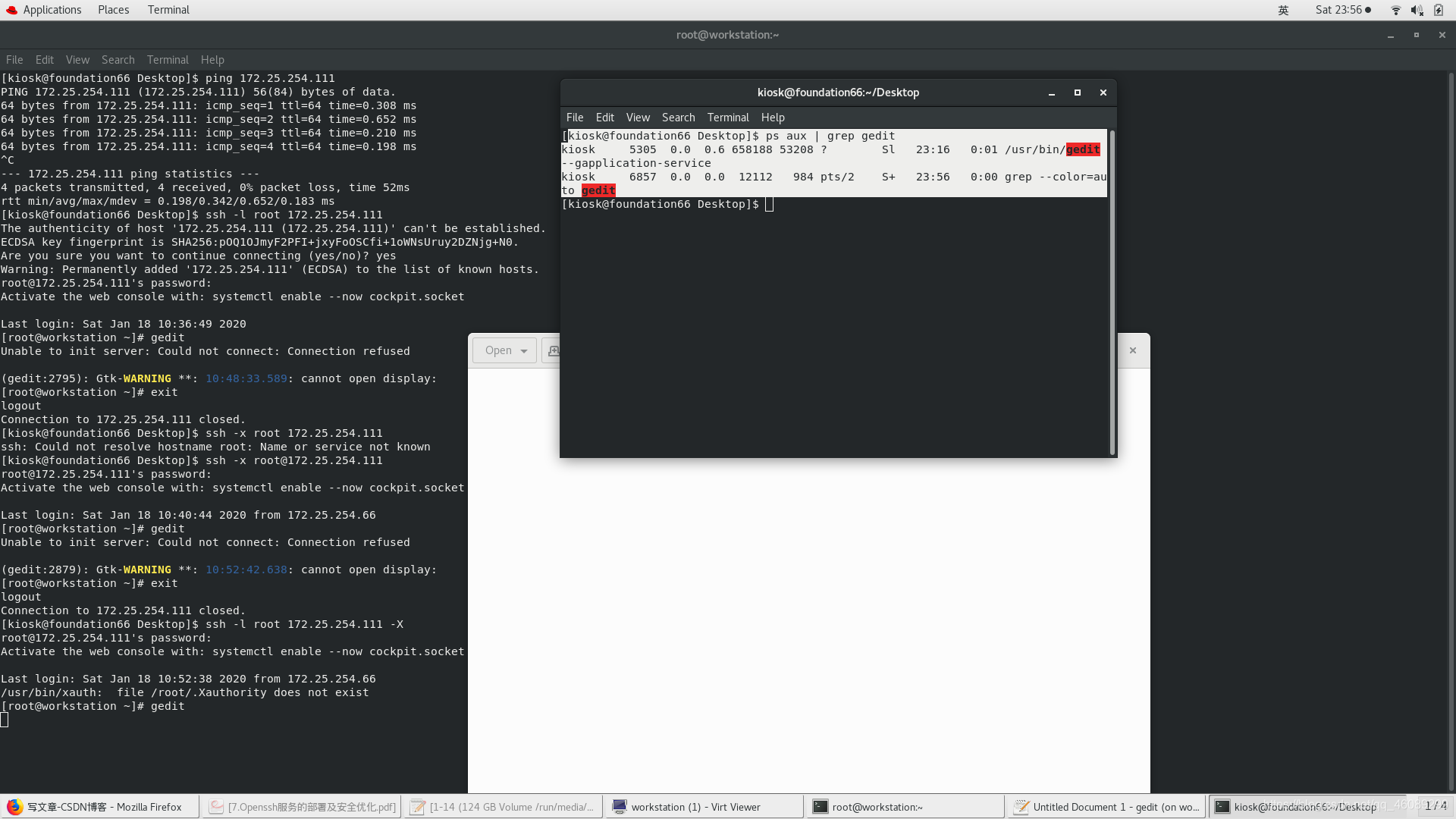Click highlighted gedit in /usr/bin/gedit line
This screenshot has width=1456, height=819.
pyautogui.click(x=1083, y=149)
